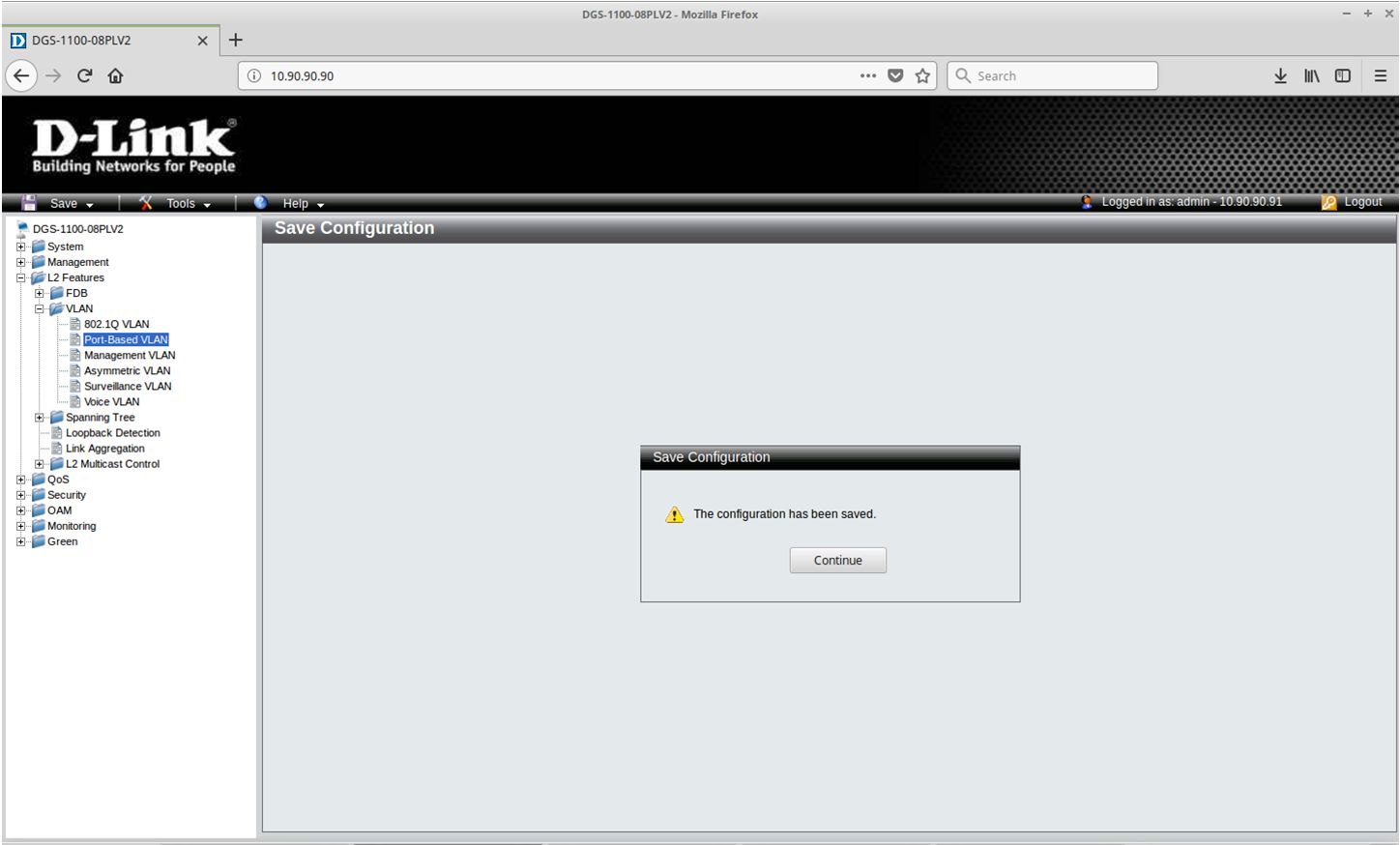
Task: Bookmark this page with star icon
Action: pyautogui.click(x=922, y=75)
